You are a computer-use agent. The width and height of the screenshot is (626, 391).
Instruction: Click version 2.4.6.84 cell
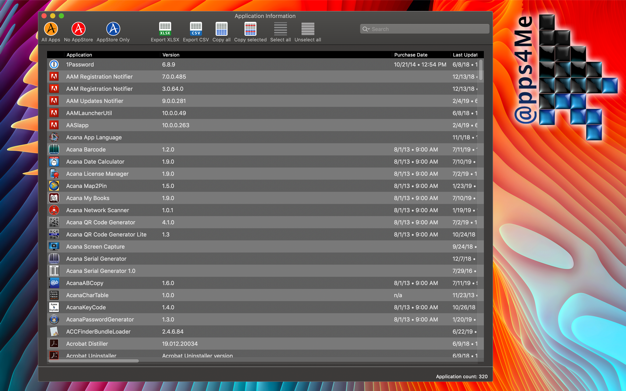174,331
